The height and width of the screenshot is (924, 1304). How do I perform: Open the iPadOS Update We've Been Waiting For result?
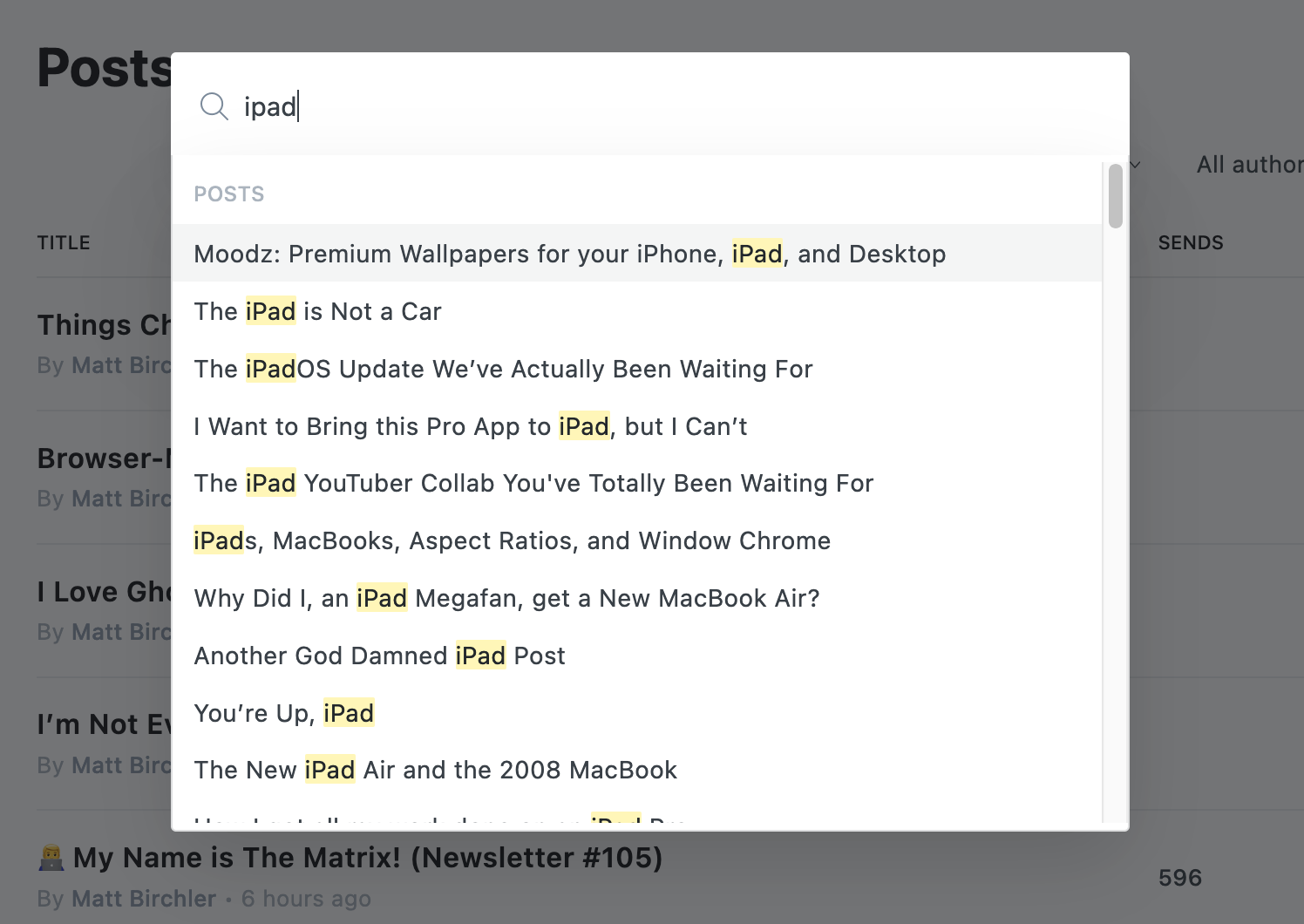click(637, 369)
